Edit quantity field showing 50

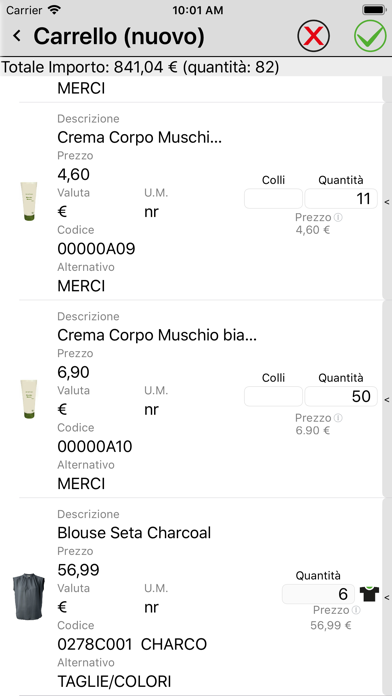pyautogui.click(x=341, y=396)
